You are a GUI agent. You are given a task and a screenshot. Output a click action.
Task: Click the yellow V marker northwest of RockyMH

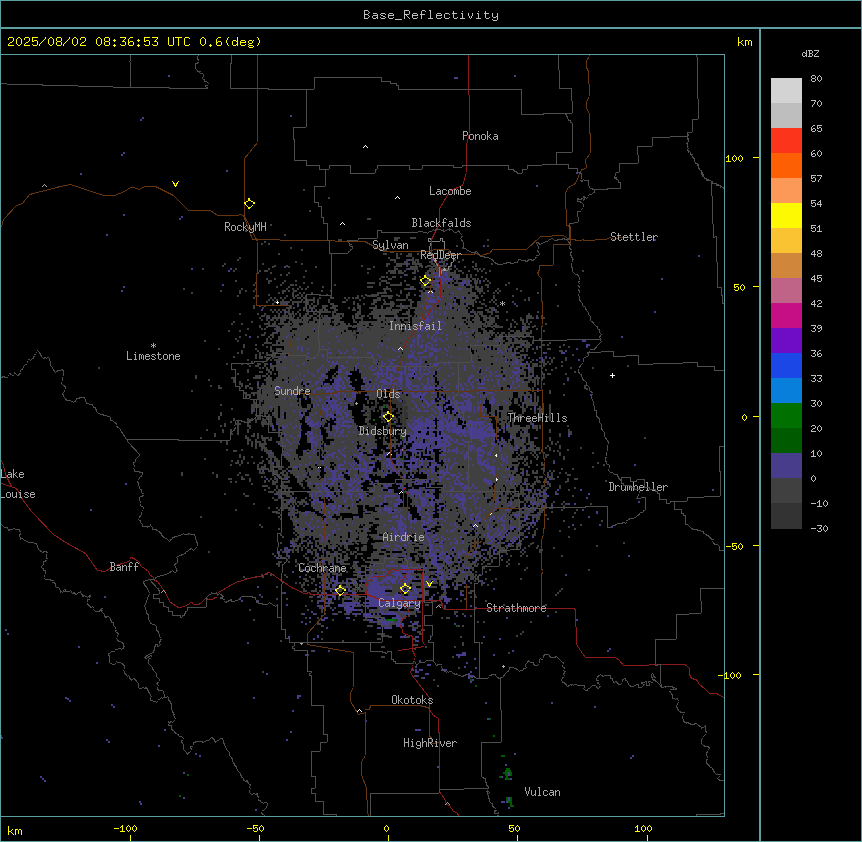click(175, 184)
